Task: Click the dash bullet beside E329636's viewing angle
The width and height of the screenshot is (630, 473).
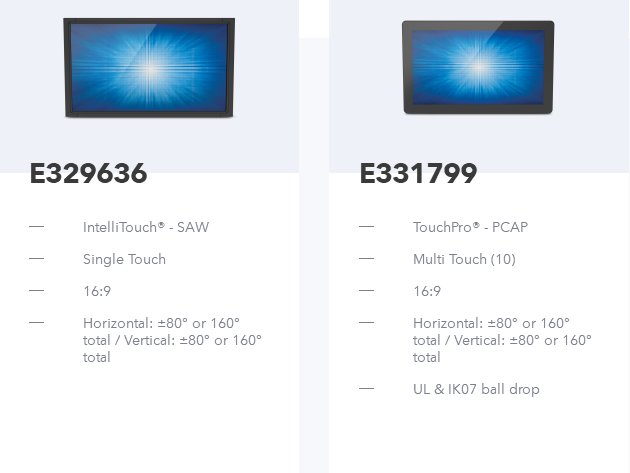Action: pos(37,322)
